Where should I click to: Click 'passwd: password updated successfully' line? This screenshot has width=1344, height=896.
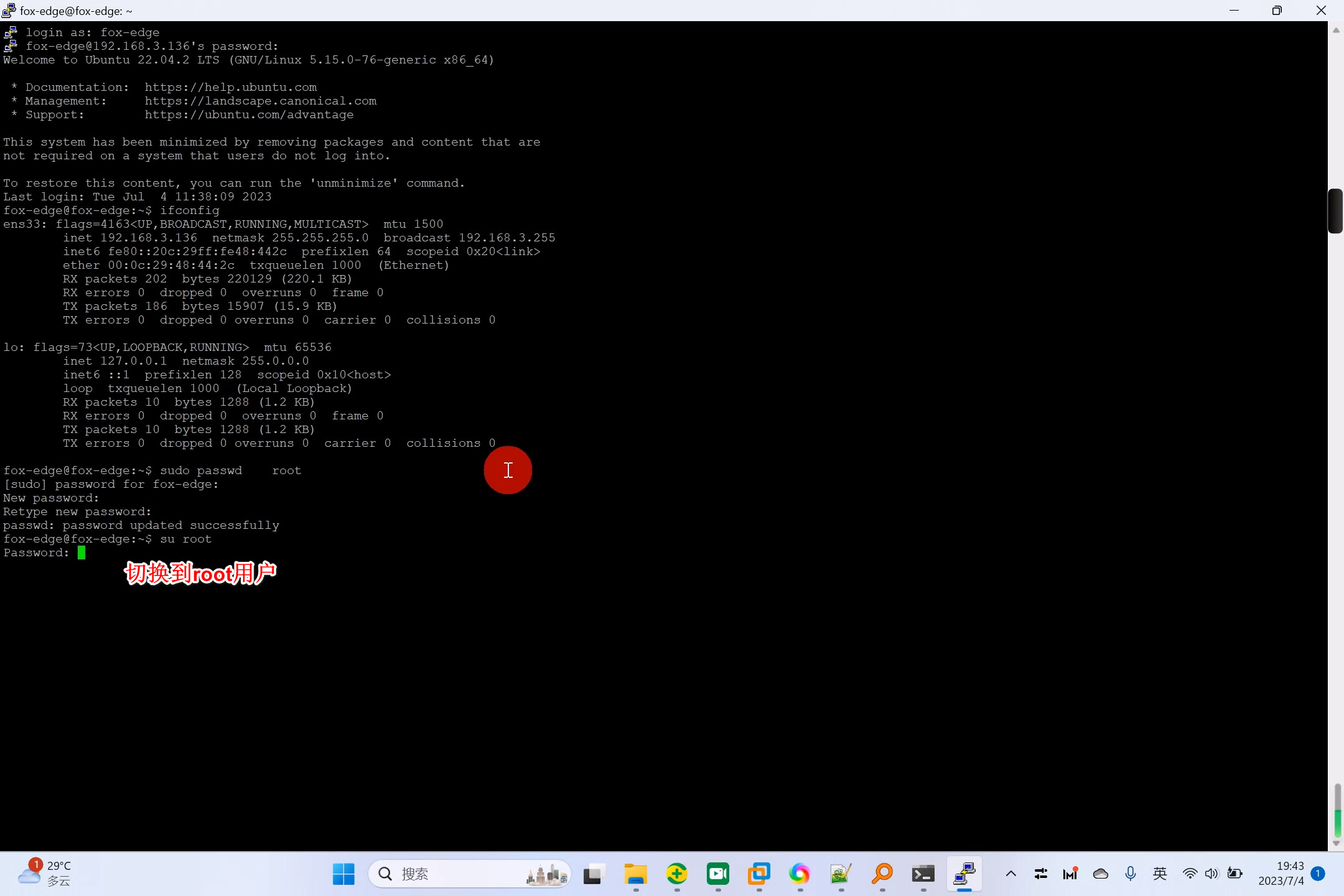[141, 525]
